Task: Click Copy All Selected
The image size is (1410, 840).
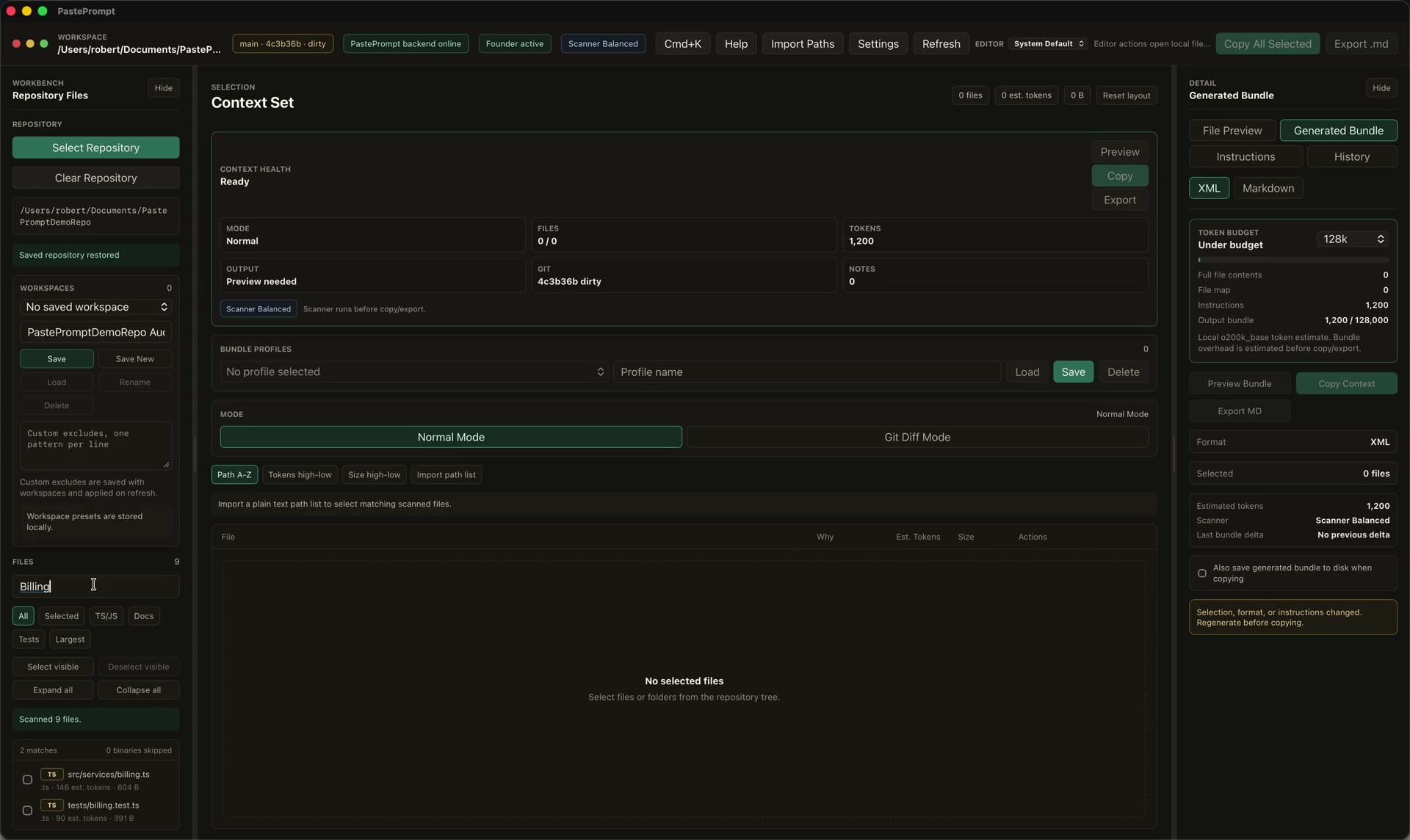Action: tap(1268, 44)
